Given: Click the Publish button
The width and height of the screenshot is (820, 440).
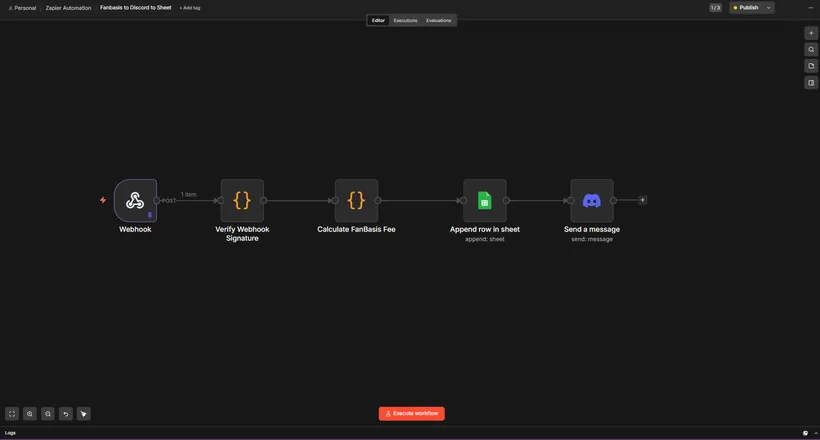Looking at the screenshot, I should [x=746, y=8].
